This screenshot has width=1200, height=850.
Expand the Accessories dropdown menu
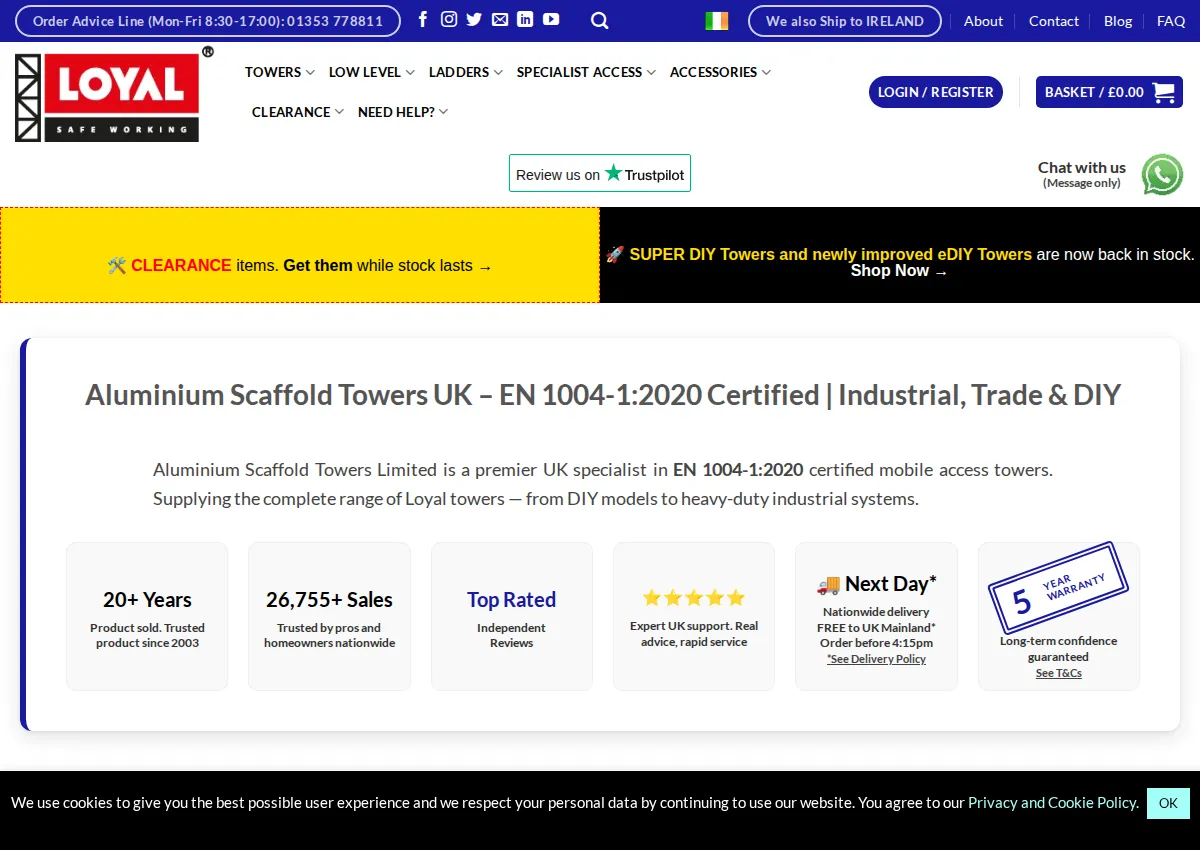coord(720,72)
